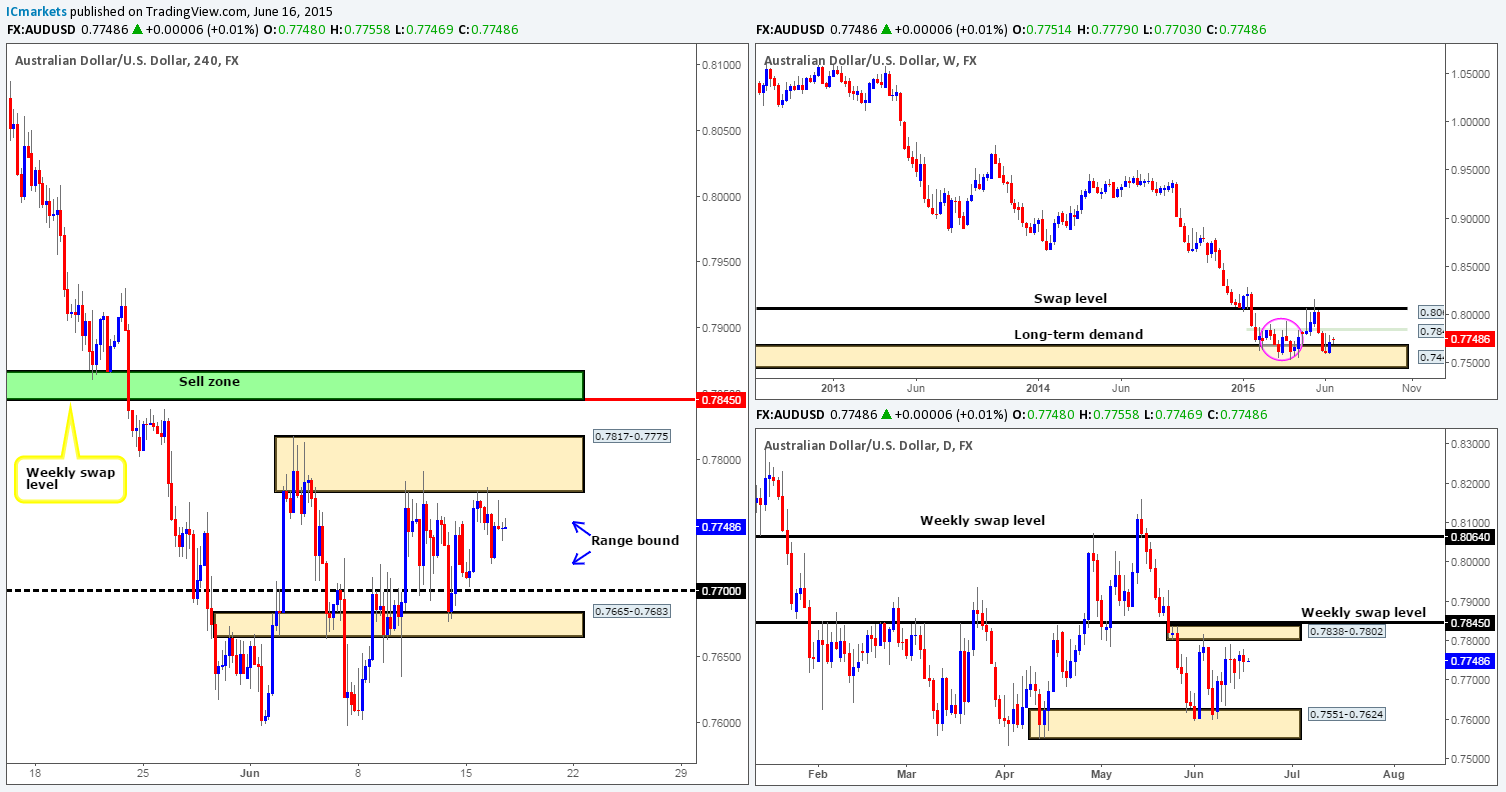
Task: Click the '2014' label on the weekly time axis
Action: [x=1038, y=387]
